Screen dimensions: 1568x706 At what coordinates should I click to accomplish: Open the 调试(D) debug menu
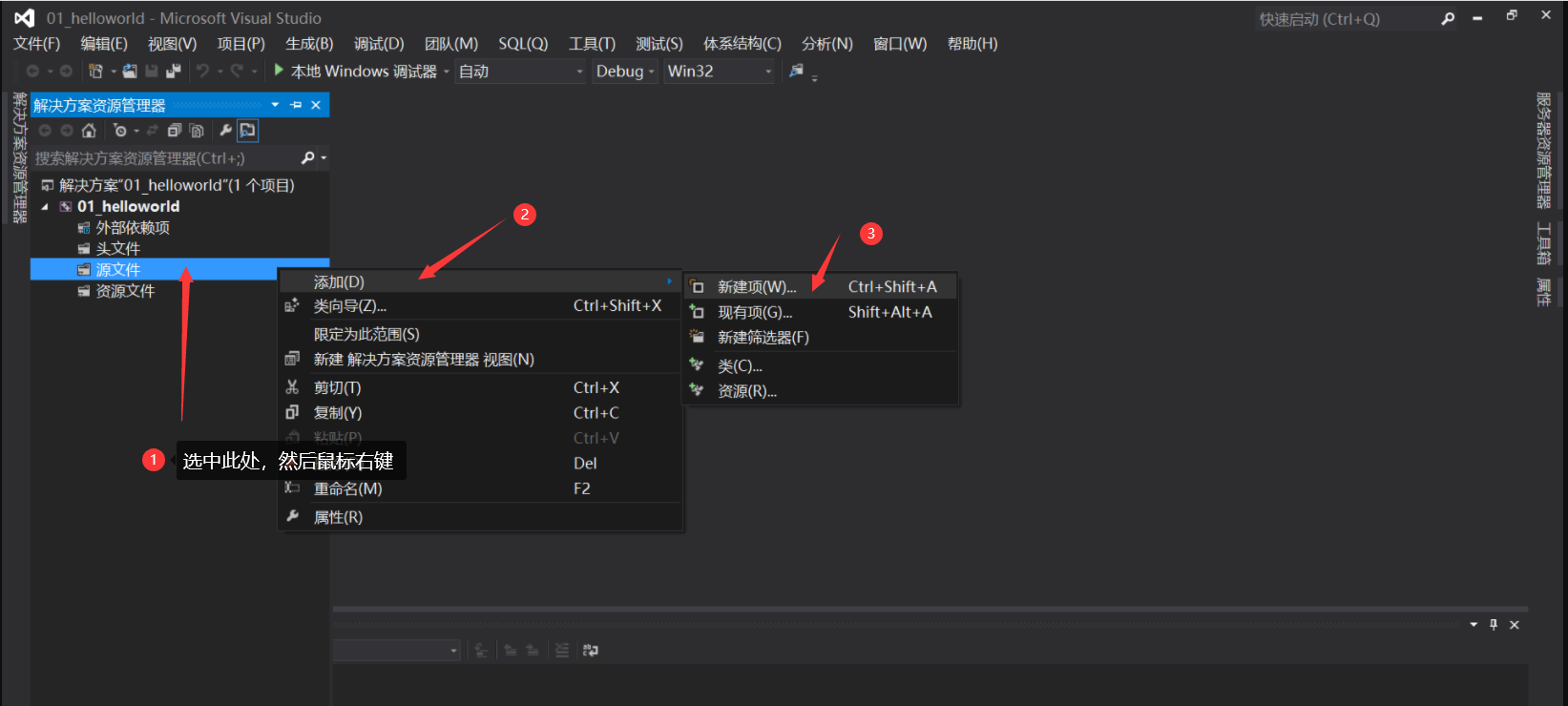(379, 44)
